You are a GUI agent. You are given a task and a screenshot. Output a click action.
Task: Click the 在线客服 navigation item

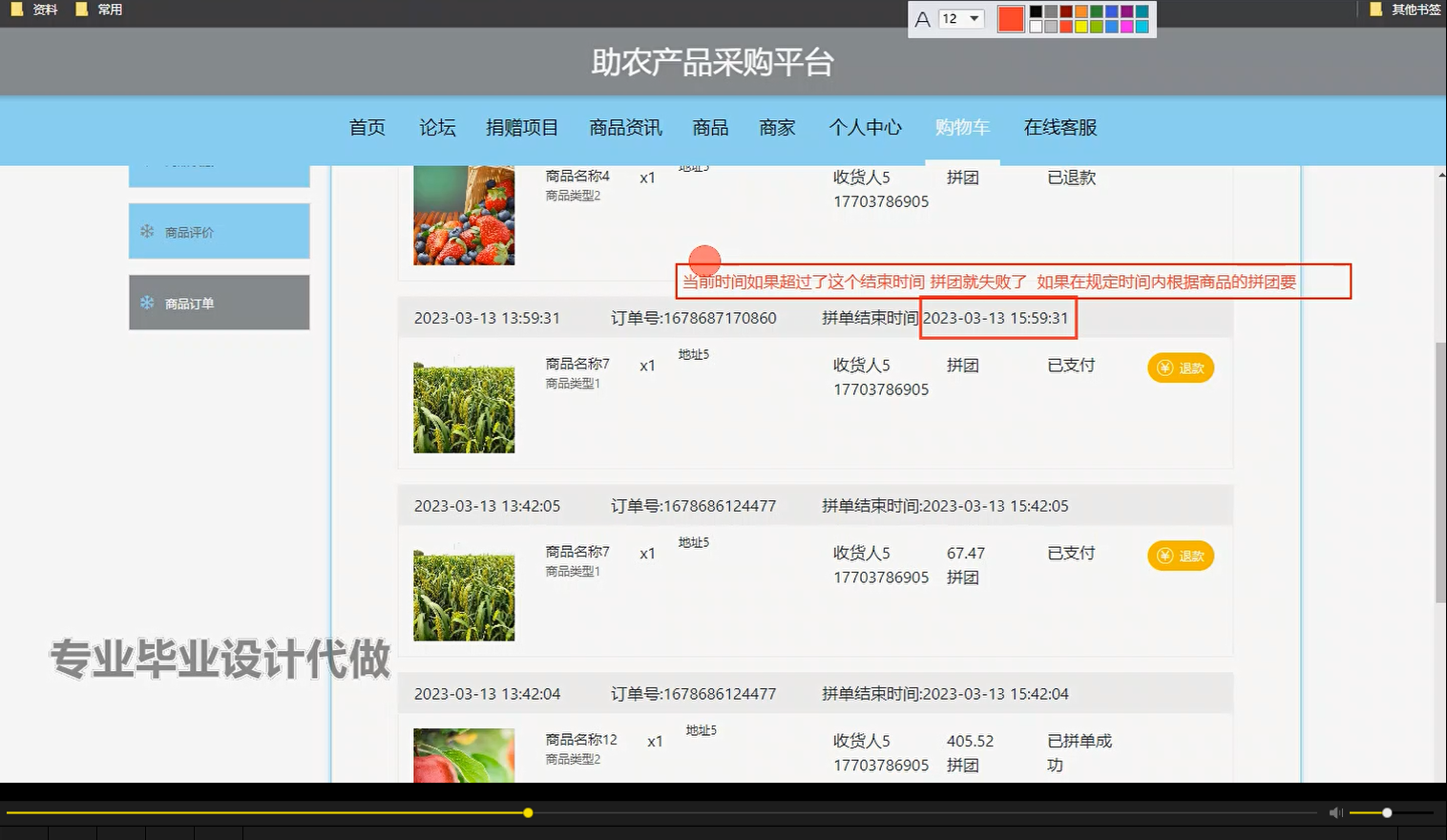pyautogui.click(x=1059, y=127)
